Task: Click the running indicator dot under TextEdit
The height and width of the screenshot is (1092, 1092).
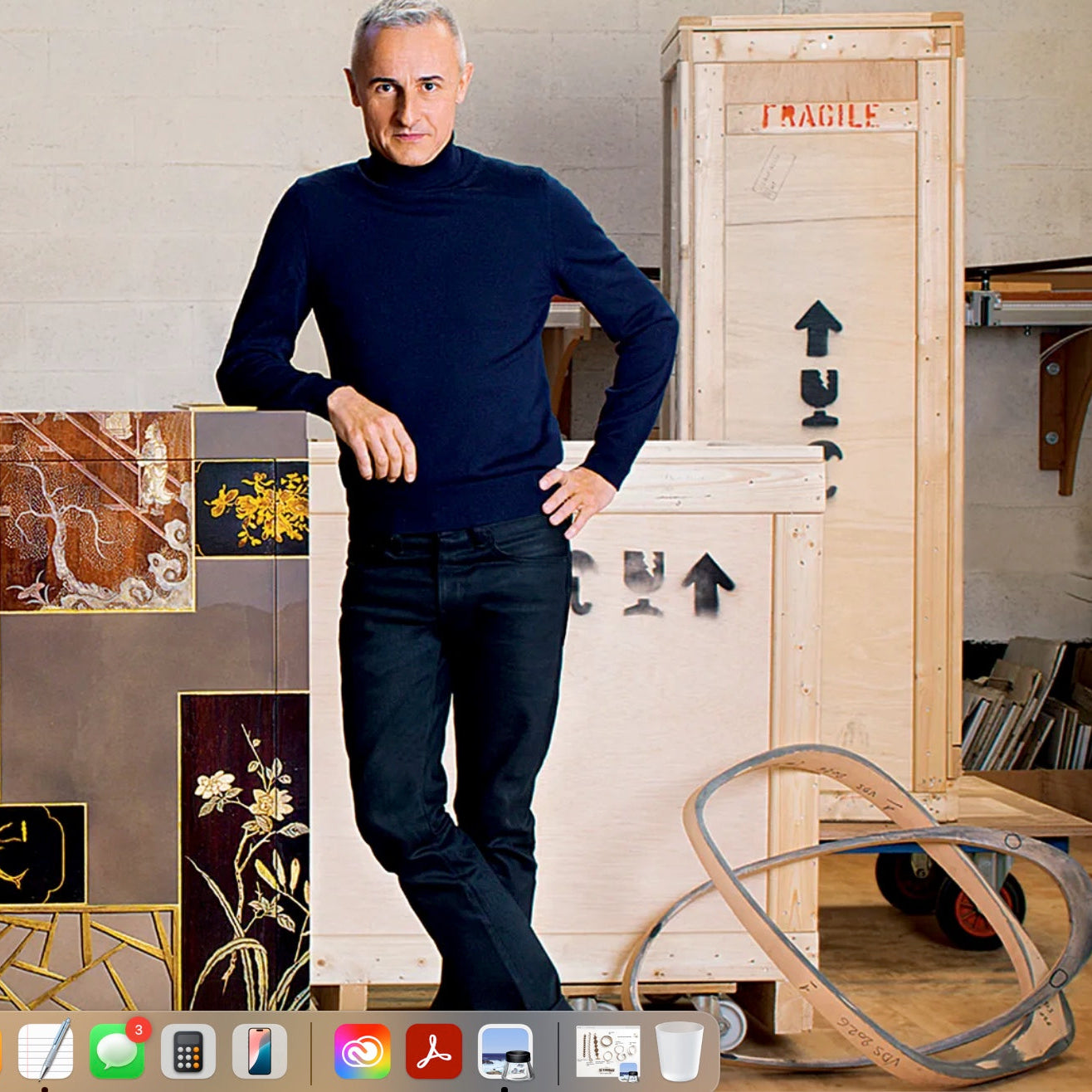Action: pos(45,1088)
